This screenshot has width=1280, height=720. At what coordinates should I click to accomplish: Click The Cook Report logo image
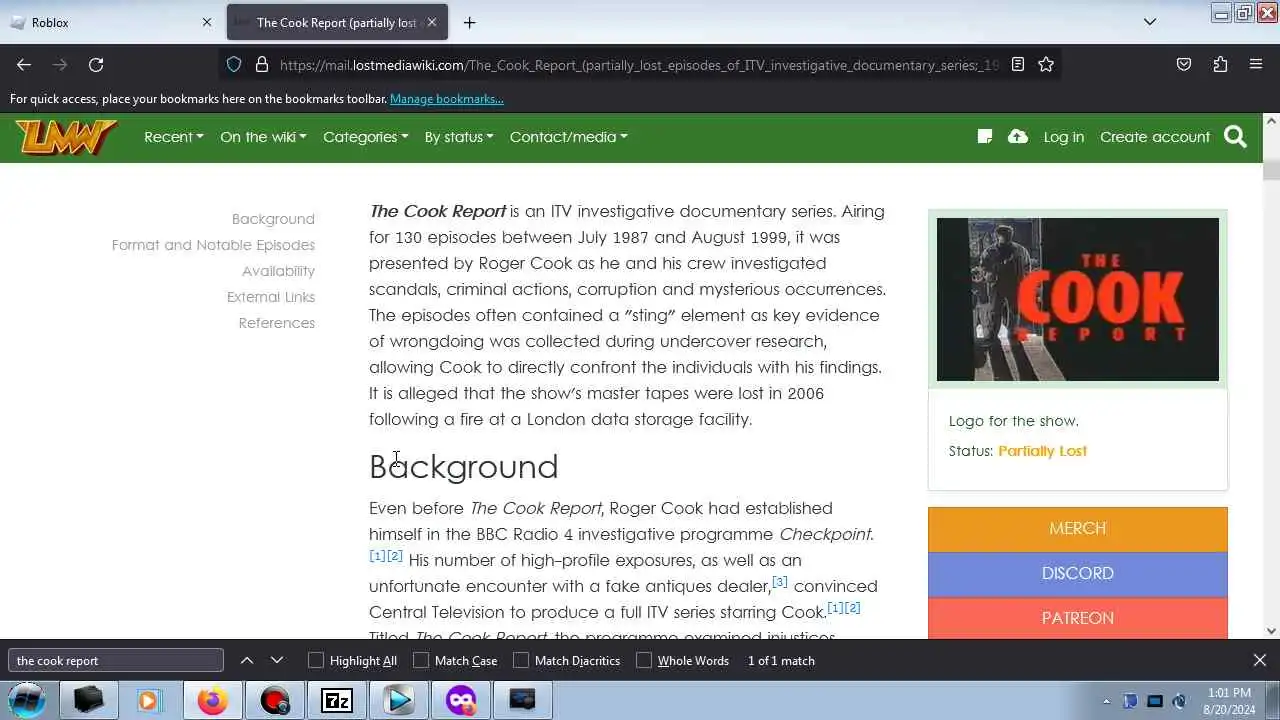tap(1077, 299)
